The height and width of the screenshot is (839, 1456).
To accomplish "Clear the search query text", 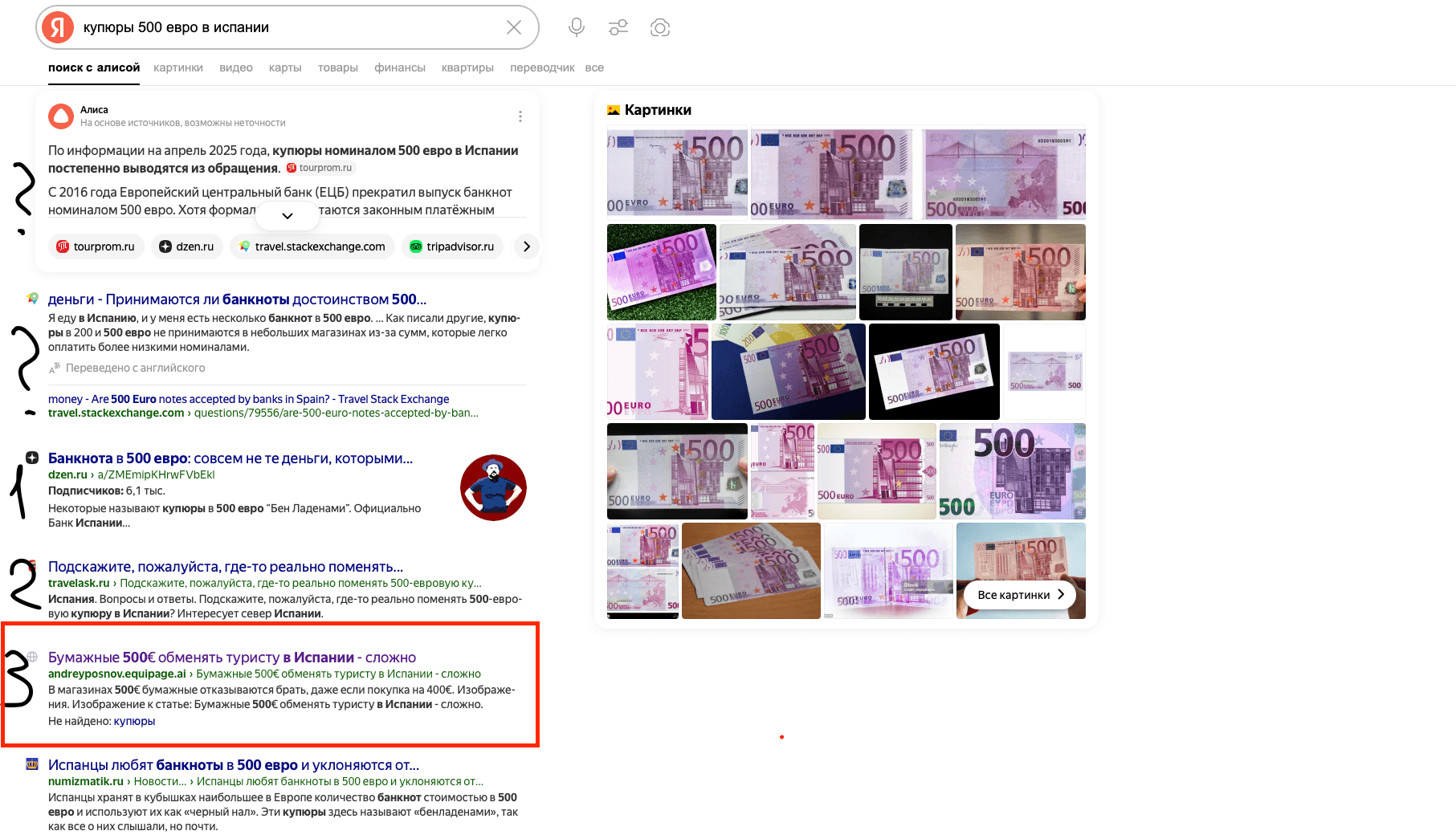I will click(x=514, y=27).
